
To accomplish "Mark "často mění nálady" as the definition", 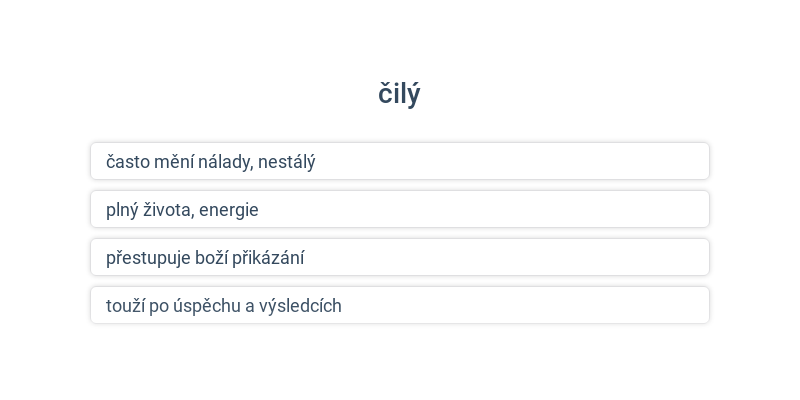I will [x=400, y=161].
